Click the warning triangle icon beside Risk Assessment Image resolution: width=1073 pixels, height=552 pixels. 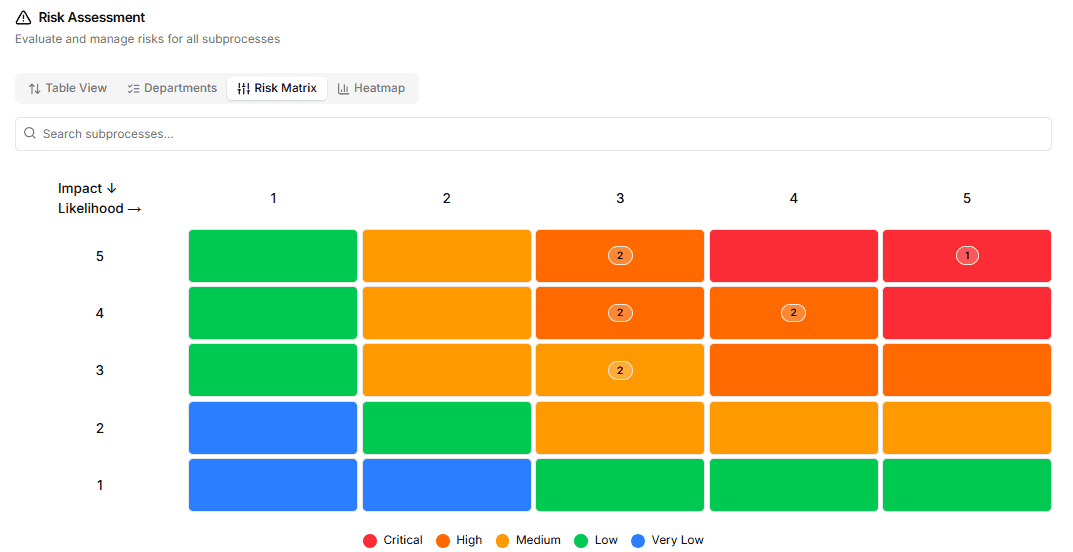pyautogui.click(x=23, y=18)
